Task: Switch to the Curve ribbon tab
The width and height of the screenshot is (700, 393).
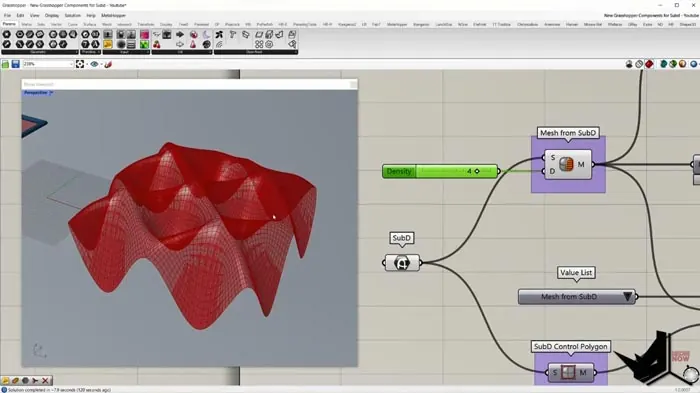Action: pos(73,25)
